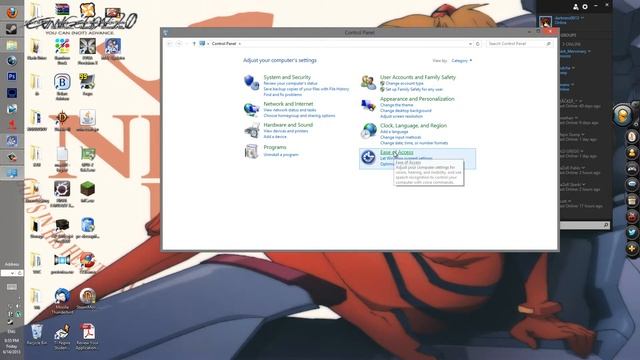Click the Control Panel address bar path
Image resolution: width=640 pixels, height=360 pixels.
(x=224, y=44)
